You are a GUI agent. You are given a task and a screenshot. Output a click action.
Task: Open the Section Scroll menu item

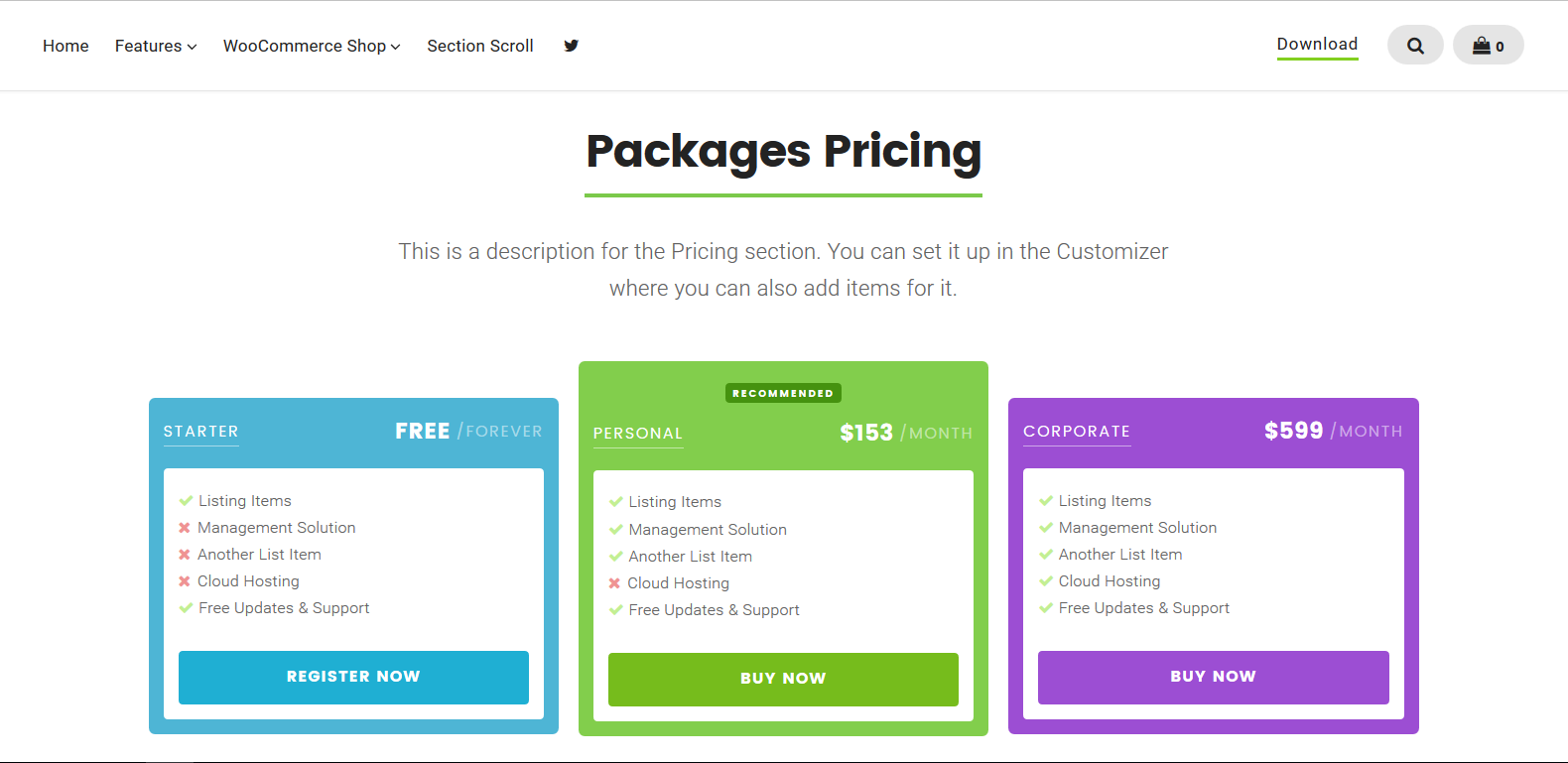click(480, 46)
